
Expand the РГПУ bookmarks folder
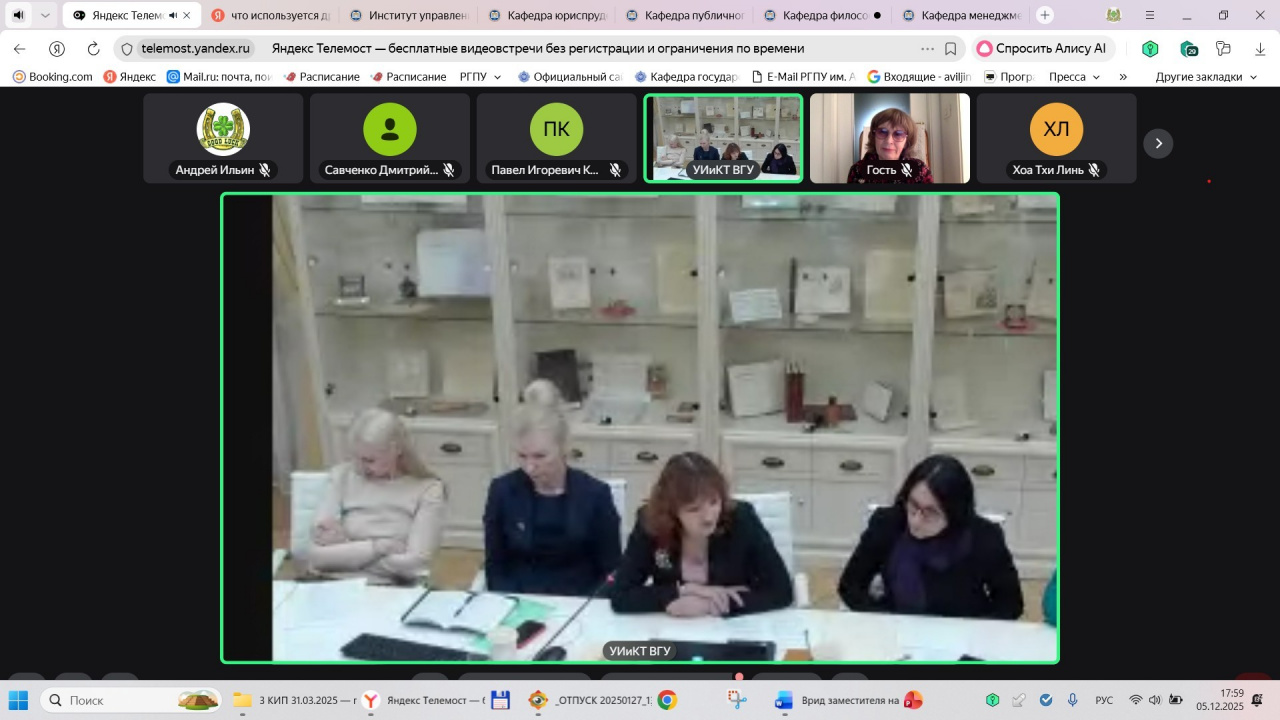[480, 77]
